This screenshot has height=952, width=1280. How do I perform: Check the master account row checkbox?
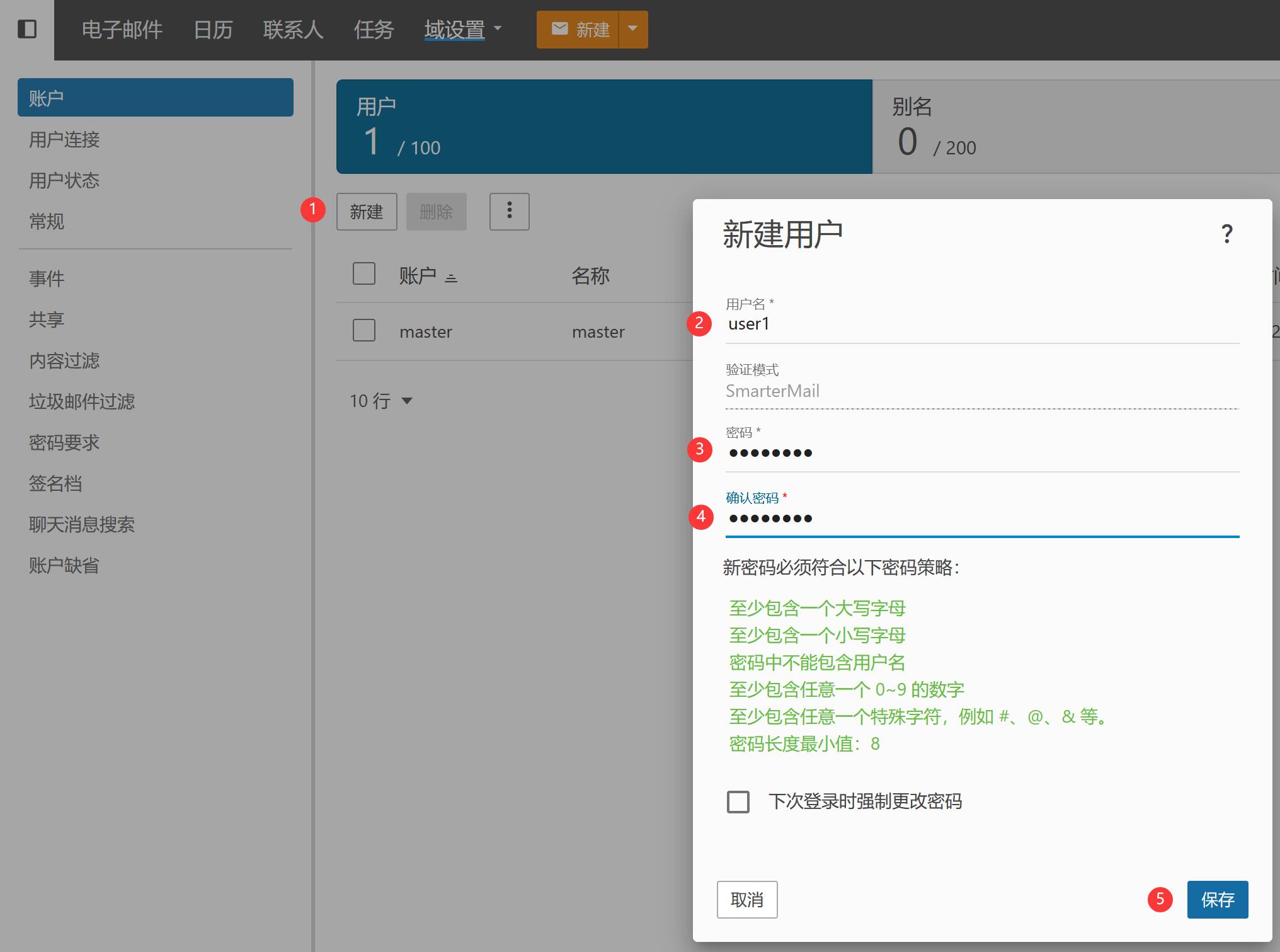click(x=364, y=330)
